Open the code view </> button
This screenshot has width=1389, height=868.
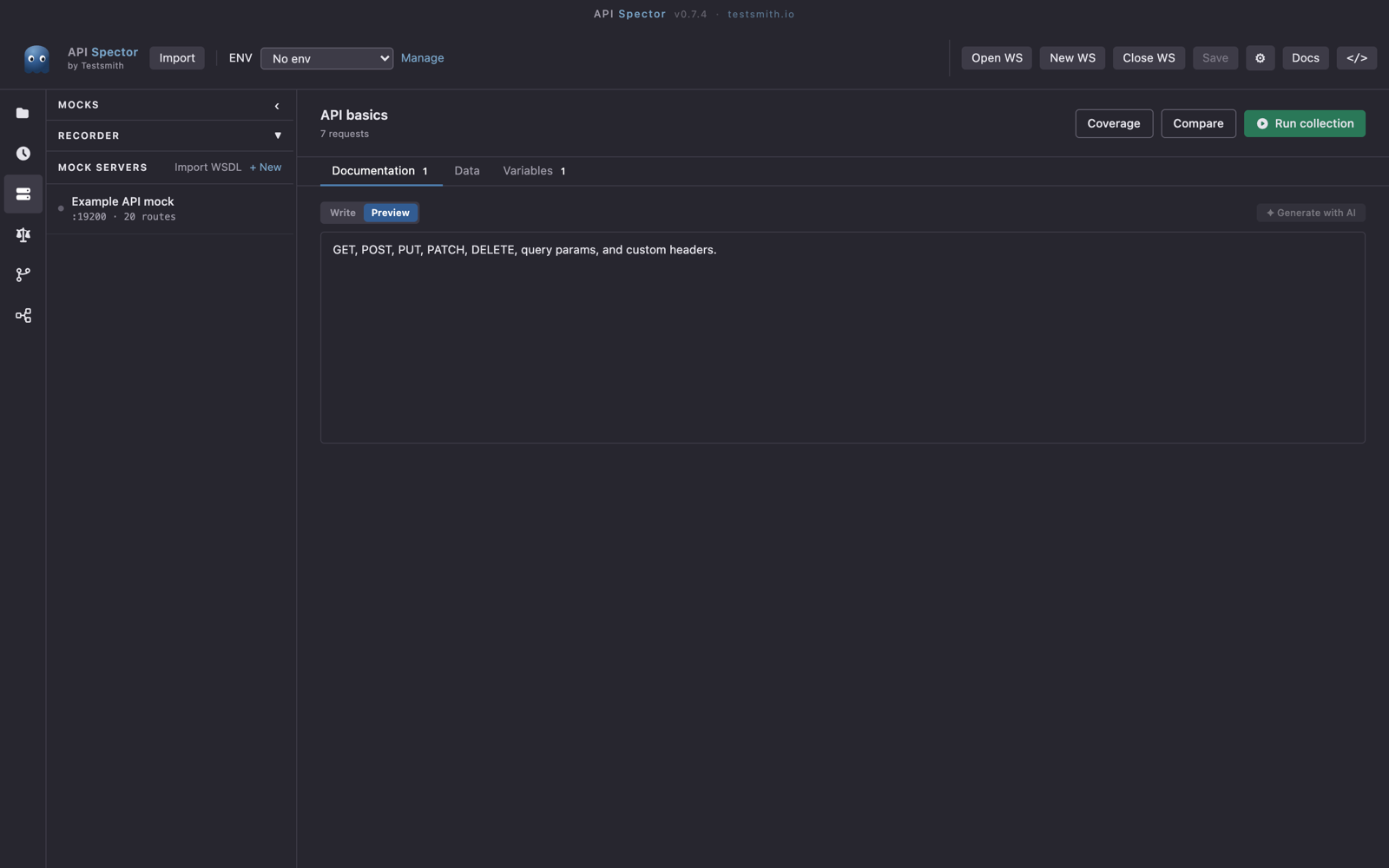(x=1356, y=58)
